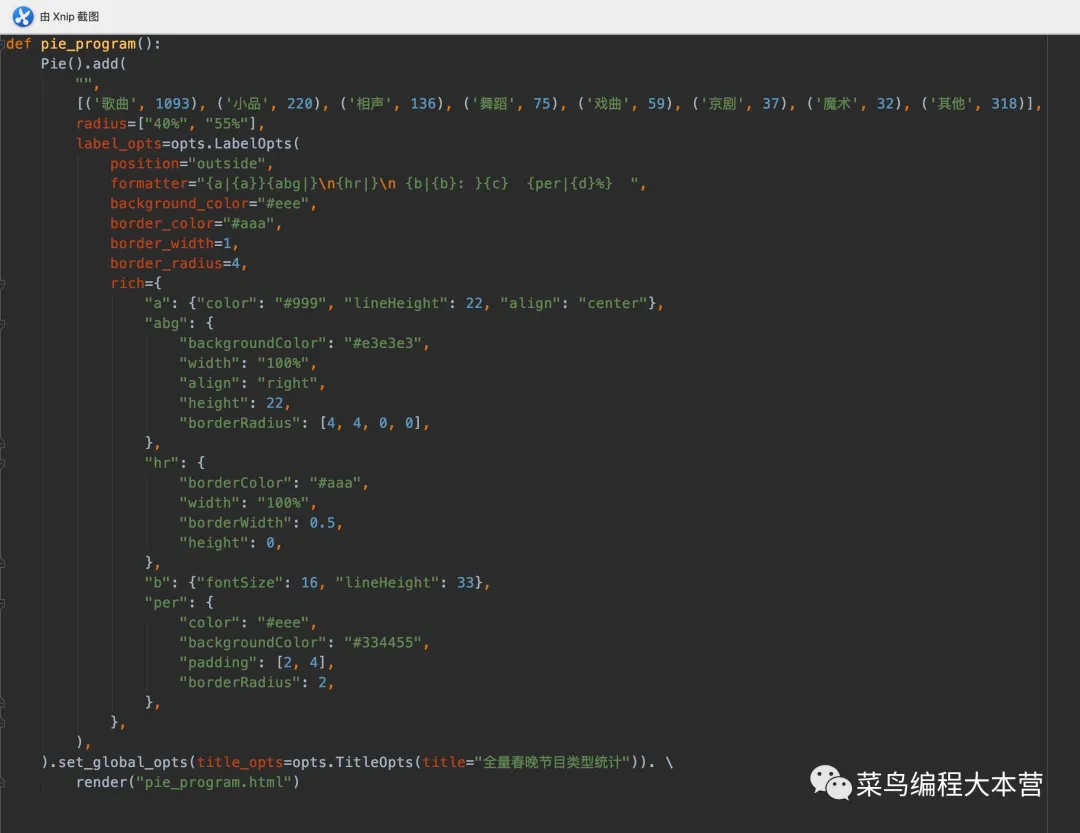Click the number 318 after '其他'
The image size is (1080, 833).
point(1004,103)
